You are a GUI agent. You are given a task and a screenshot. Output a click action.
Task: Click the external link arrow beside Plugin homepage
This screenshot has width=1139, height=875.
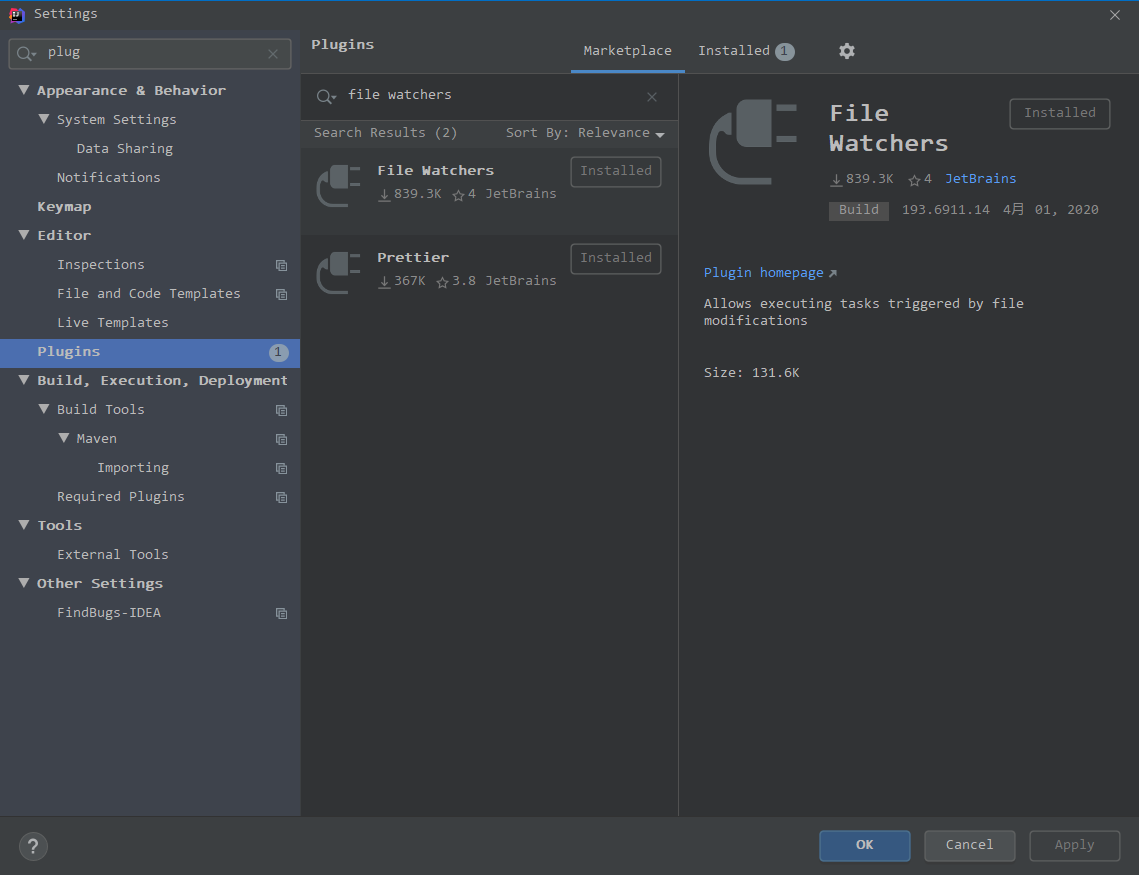click(x=832, y=274)
